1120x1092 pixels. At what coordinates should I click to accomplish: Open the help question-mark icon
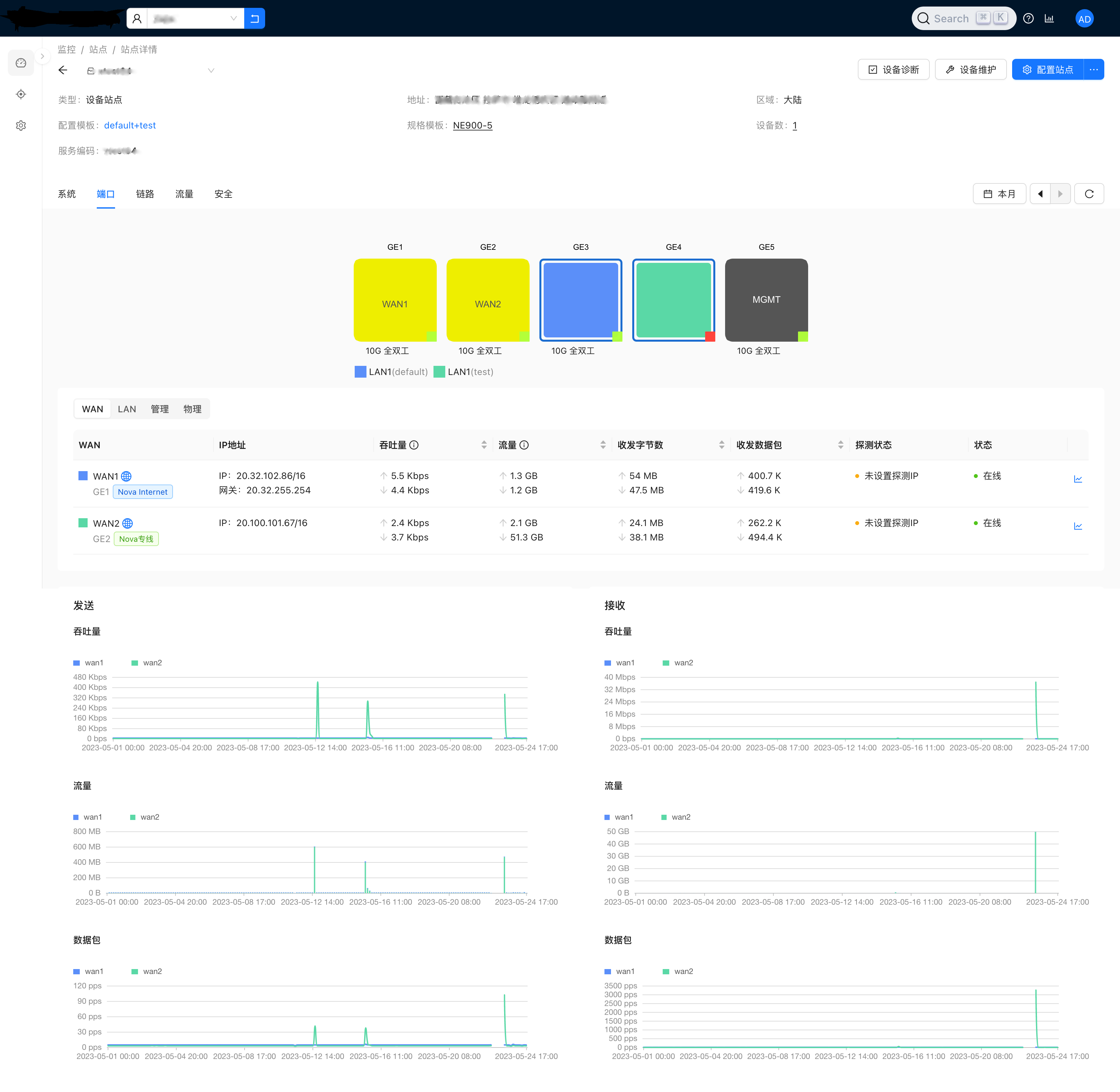(1029, 18)
